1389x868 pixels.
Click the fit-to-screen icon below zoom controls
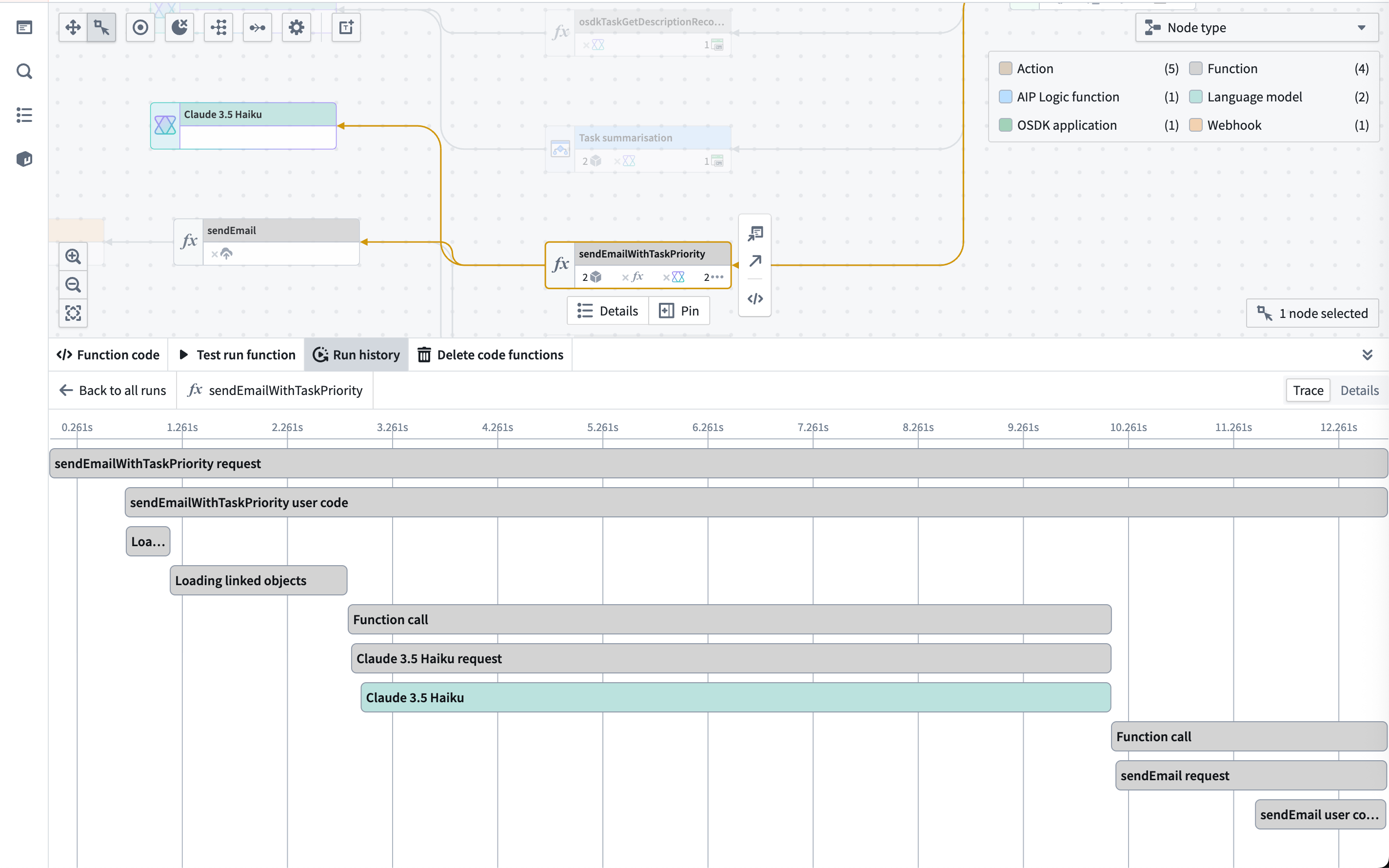pyautogui.click(x=73, y=313)
